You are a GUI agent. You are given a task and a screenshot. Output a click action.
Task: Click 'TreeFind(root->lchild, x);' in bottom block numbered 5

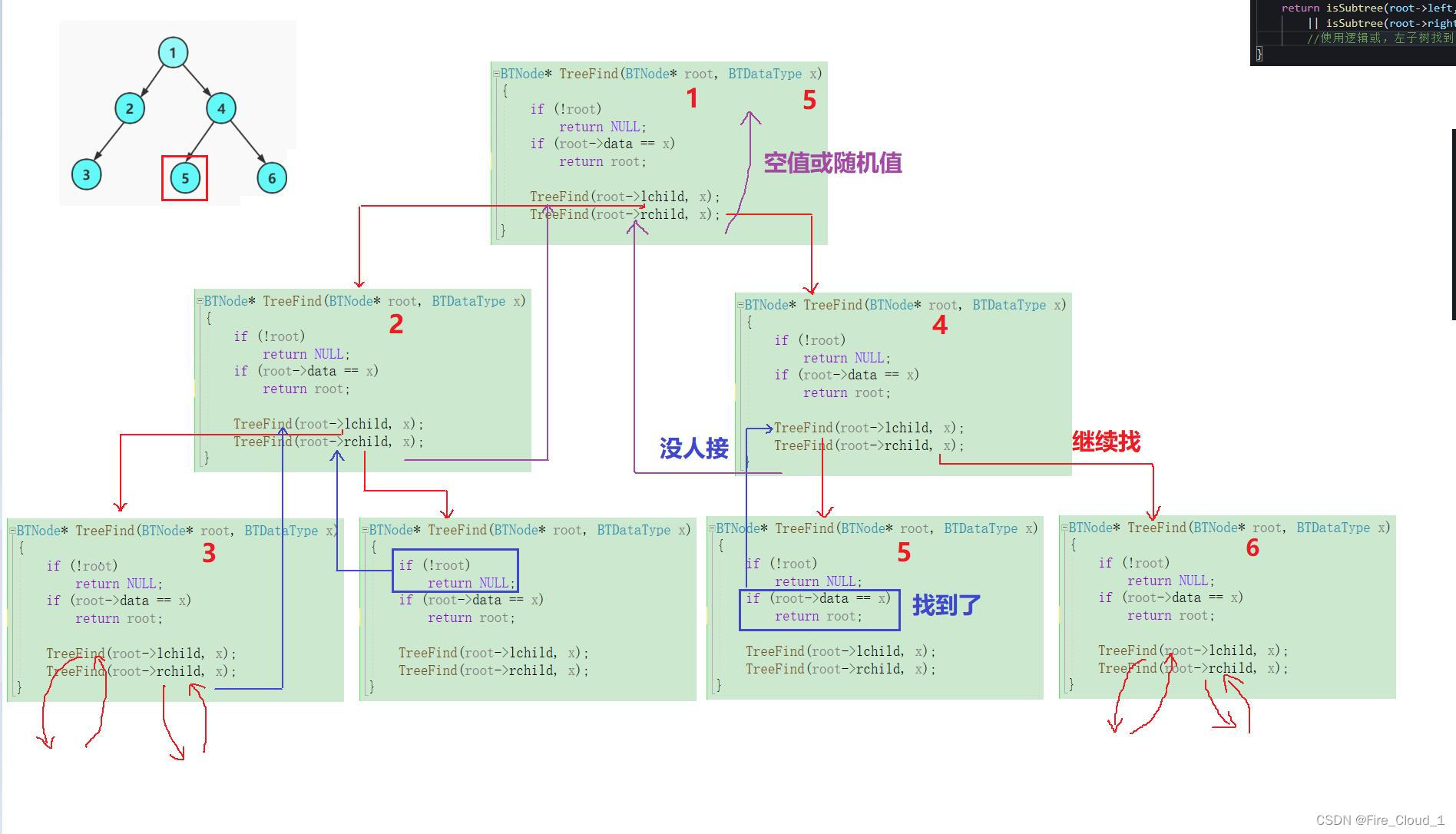pos(841,651)
